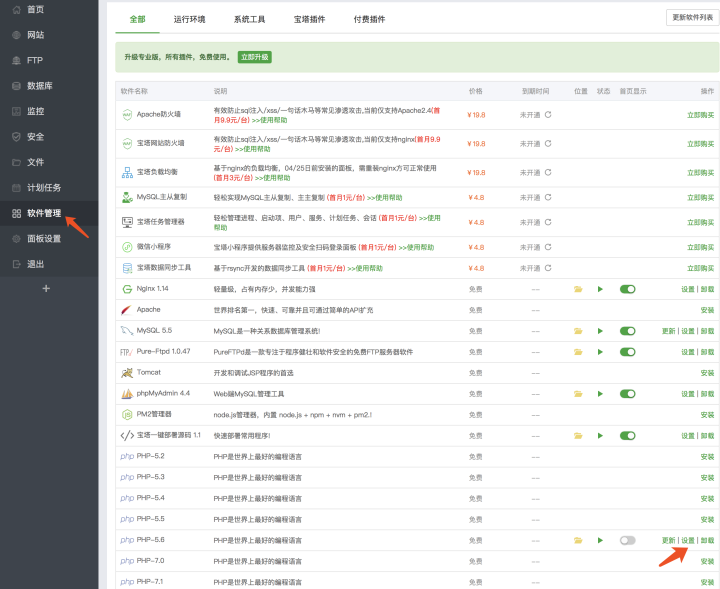Click status play icon for 宝塔一键部署源码

[600, 436]
